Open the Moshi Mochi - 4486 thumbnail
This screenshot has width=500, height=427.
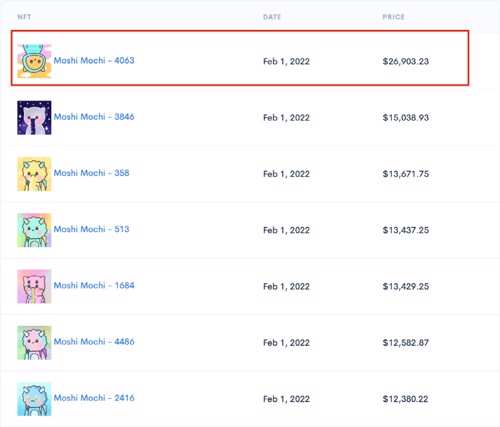(34, 343)
